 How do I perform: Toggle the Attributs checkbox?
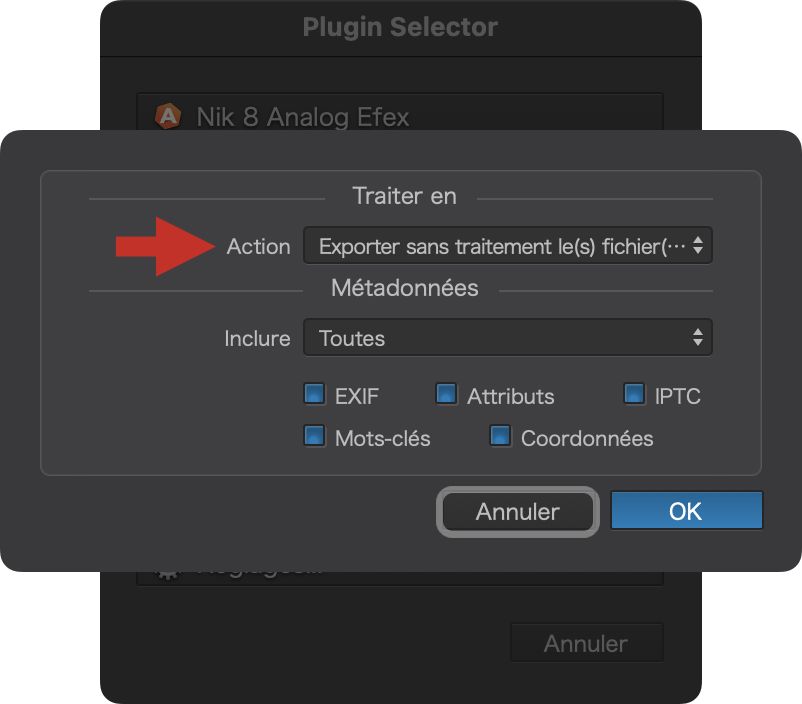(x=447, y=394)
